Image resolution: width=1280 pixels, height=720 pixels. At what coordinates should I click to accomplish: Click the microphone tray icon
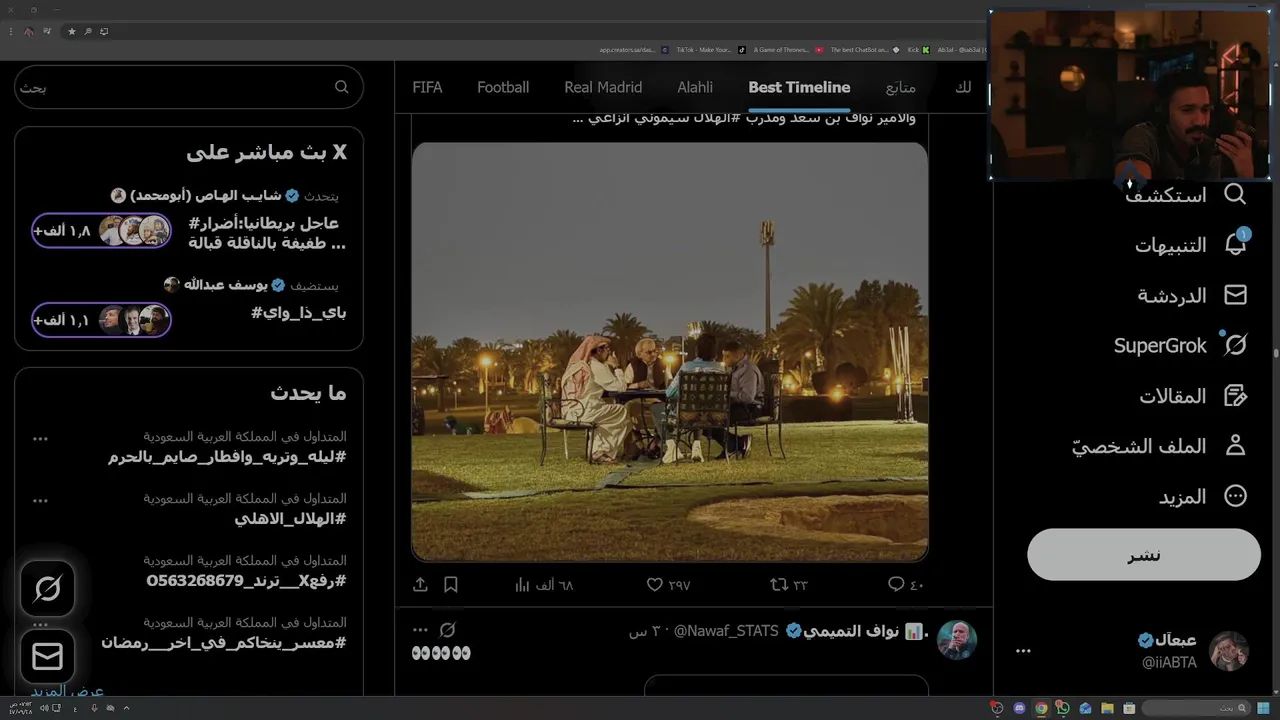[x=93, y=708]
